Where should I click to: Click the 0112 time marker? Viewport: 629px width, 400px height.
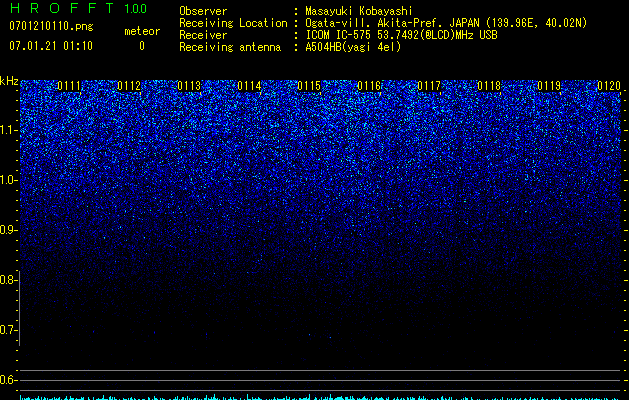coord(129,86)
